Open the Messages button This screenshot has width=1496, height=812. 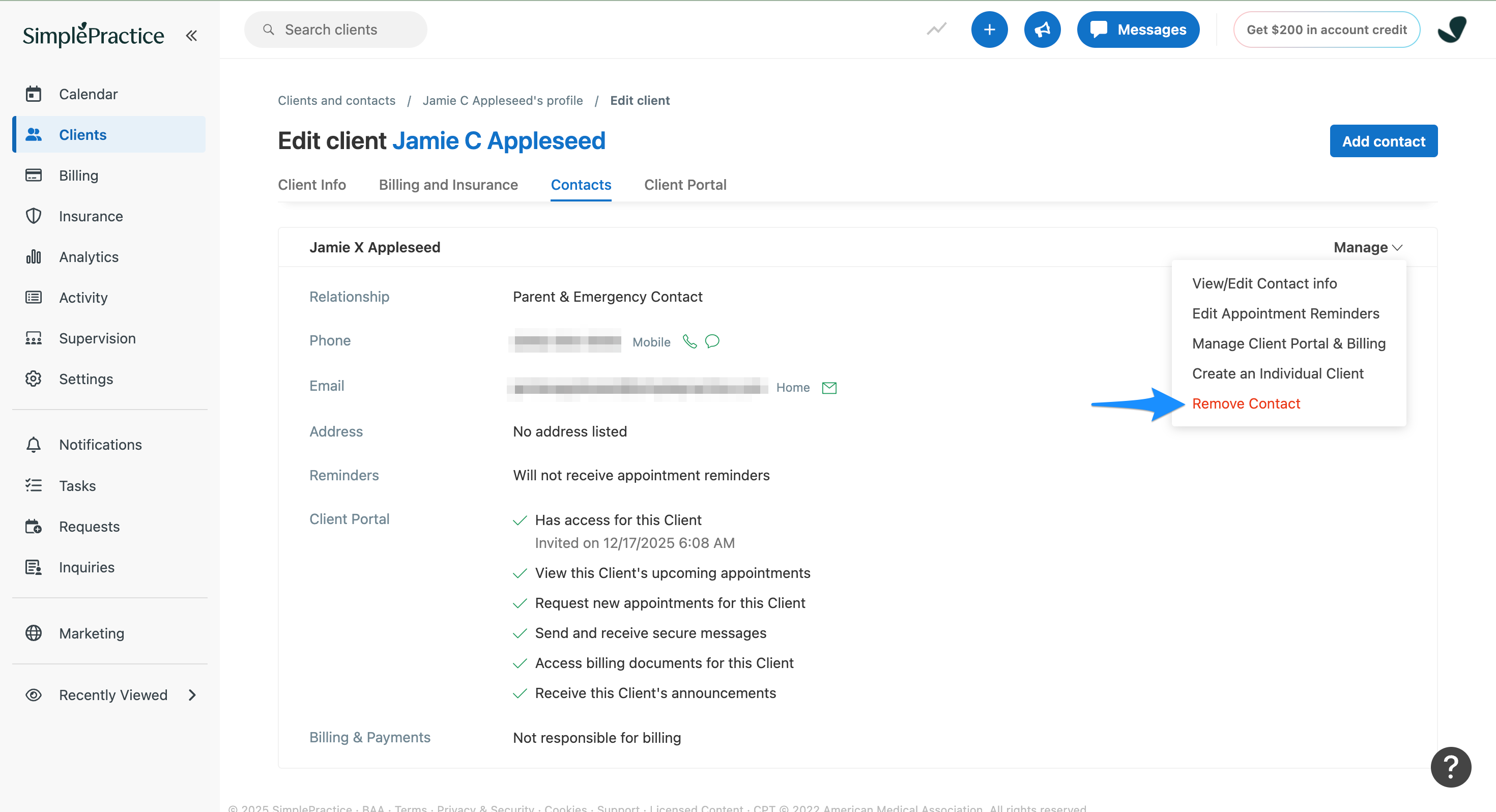tap(1138, 29)
